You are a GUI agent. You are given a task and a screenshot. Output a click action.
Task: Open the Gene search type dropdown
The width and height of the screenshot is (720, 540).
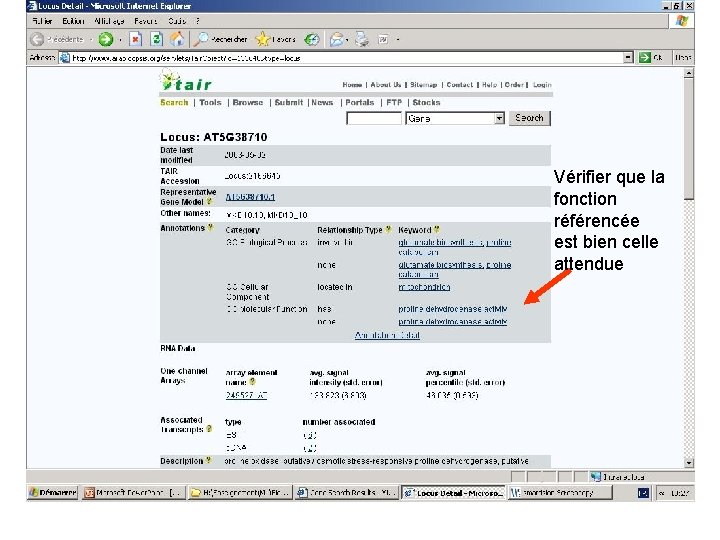tap(499, 118)
